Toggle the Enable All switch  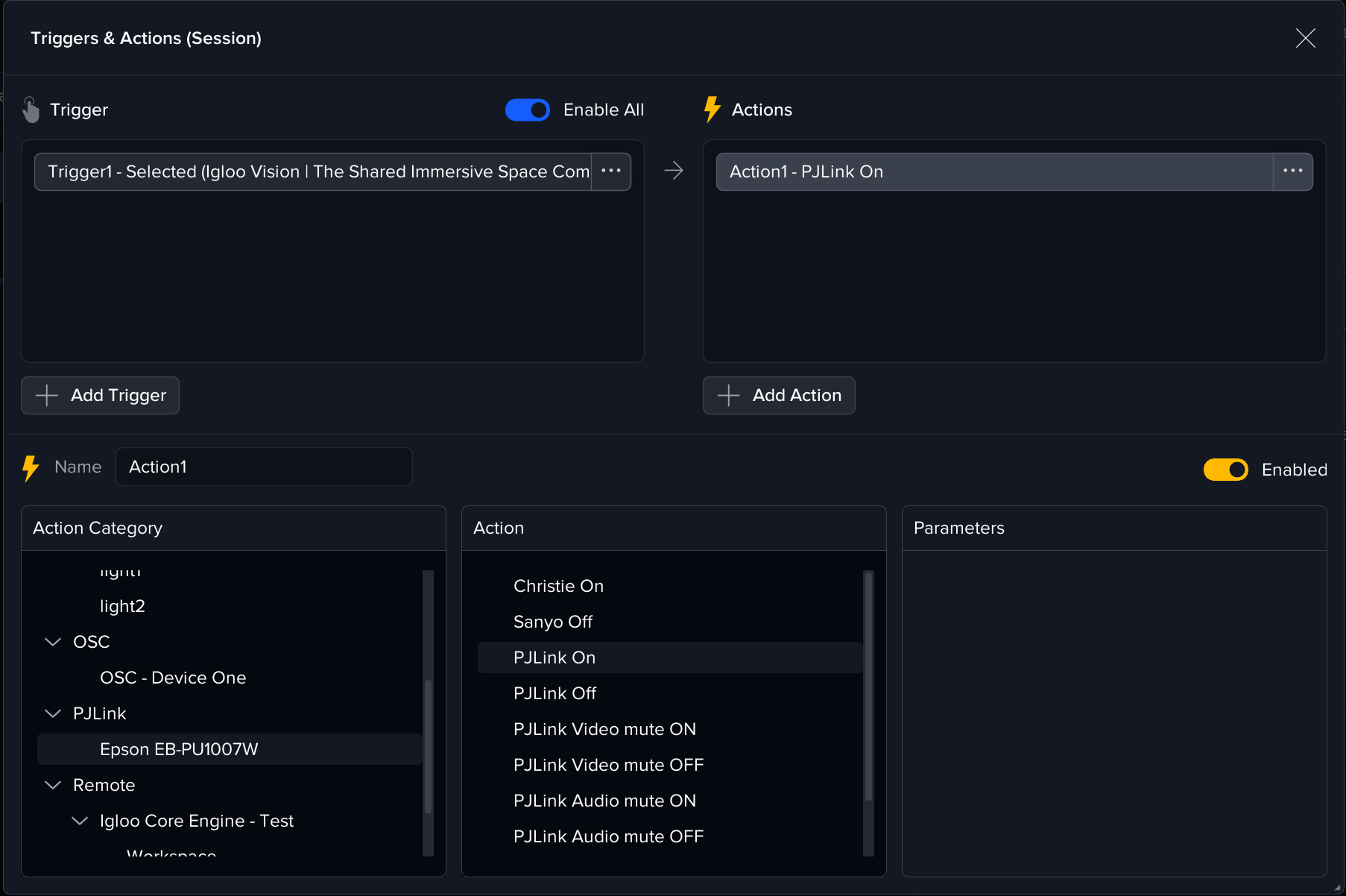528,110
